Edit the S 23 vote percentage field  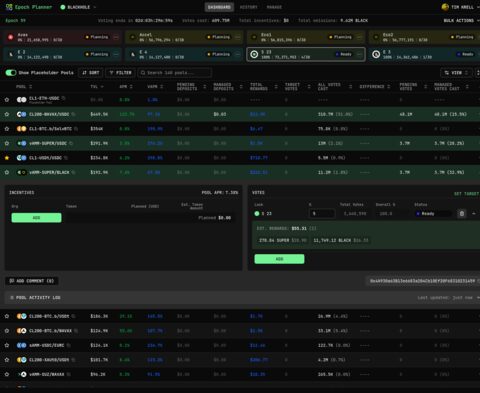322,214
